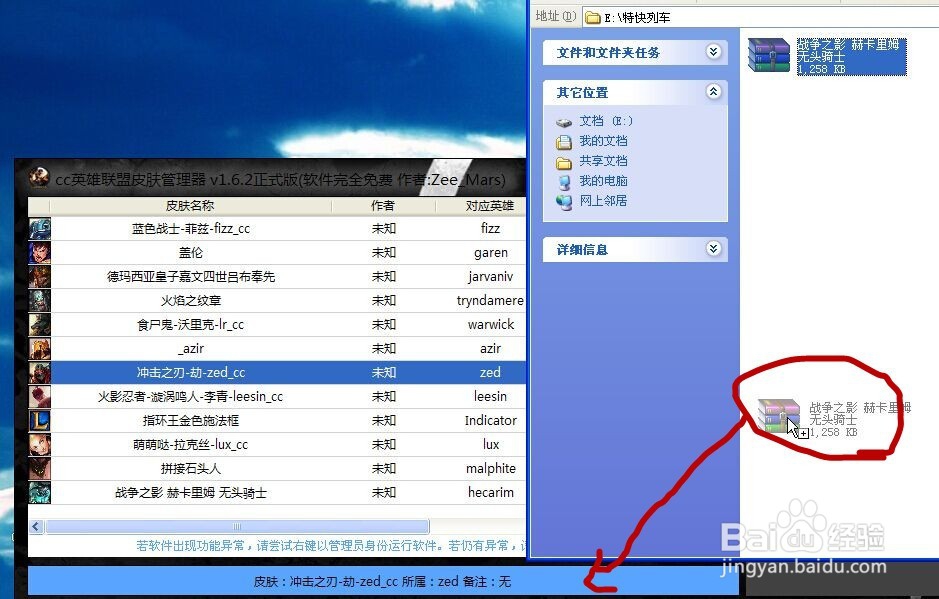Select skin _azir

point(190,349)
